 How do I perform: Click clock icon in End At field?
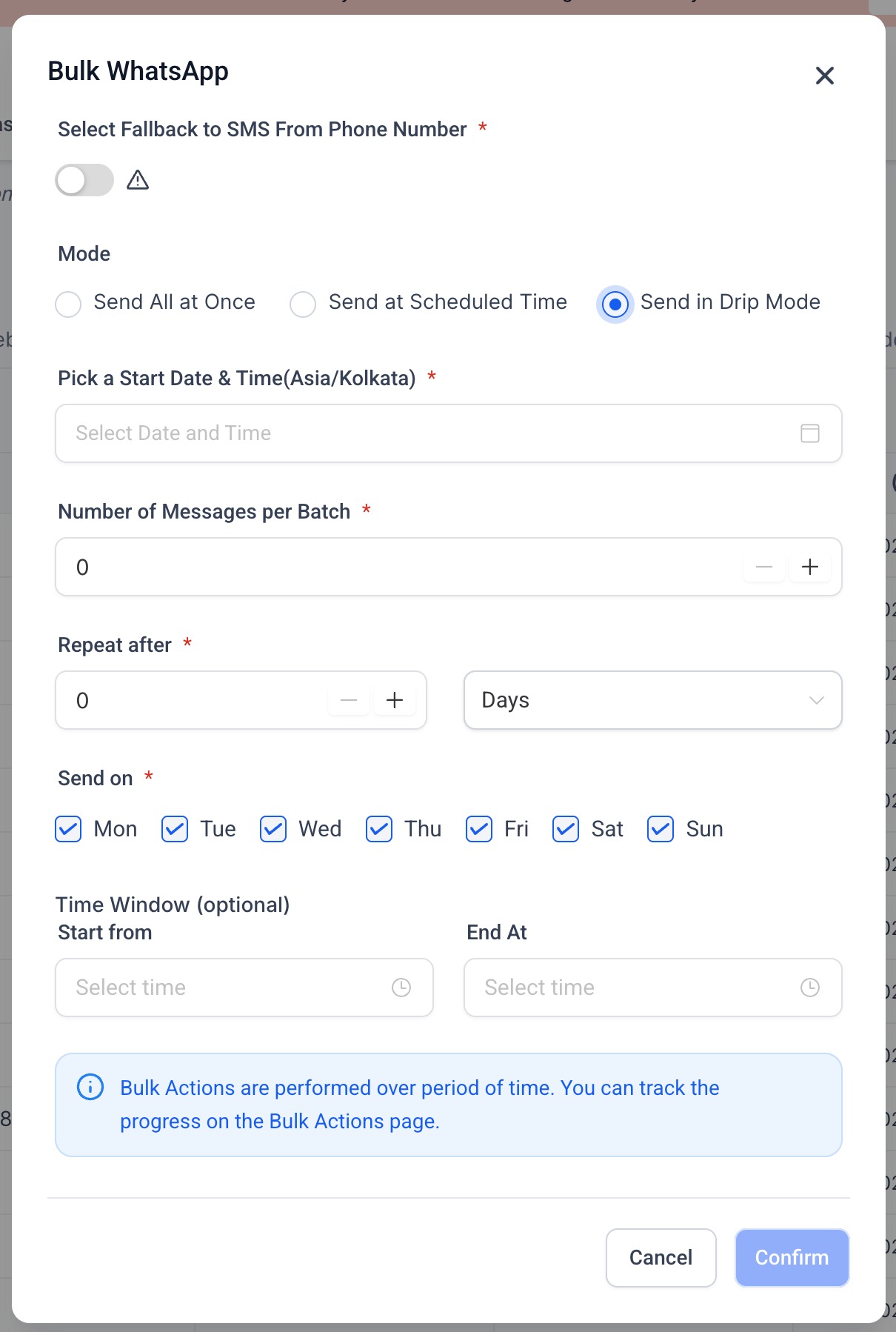point(810,988)
